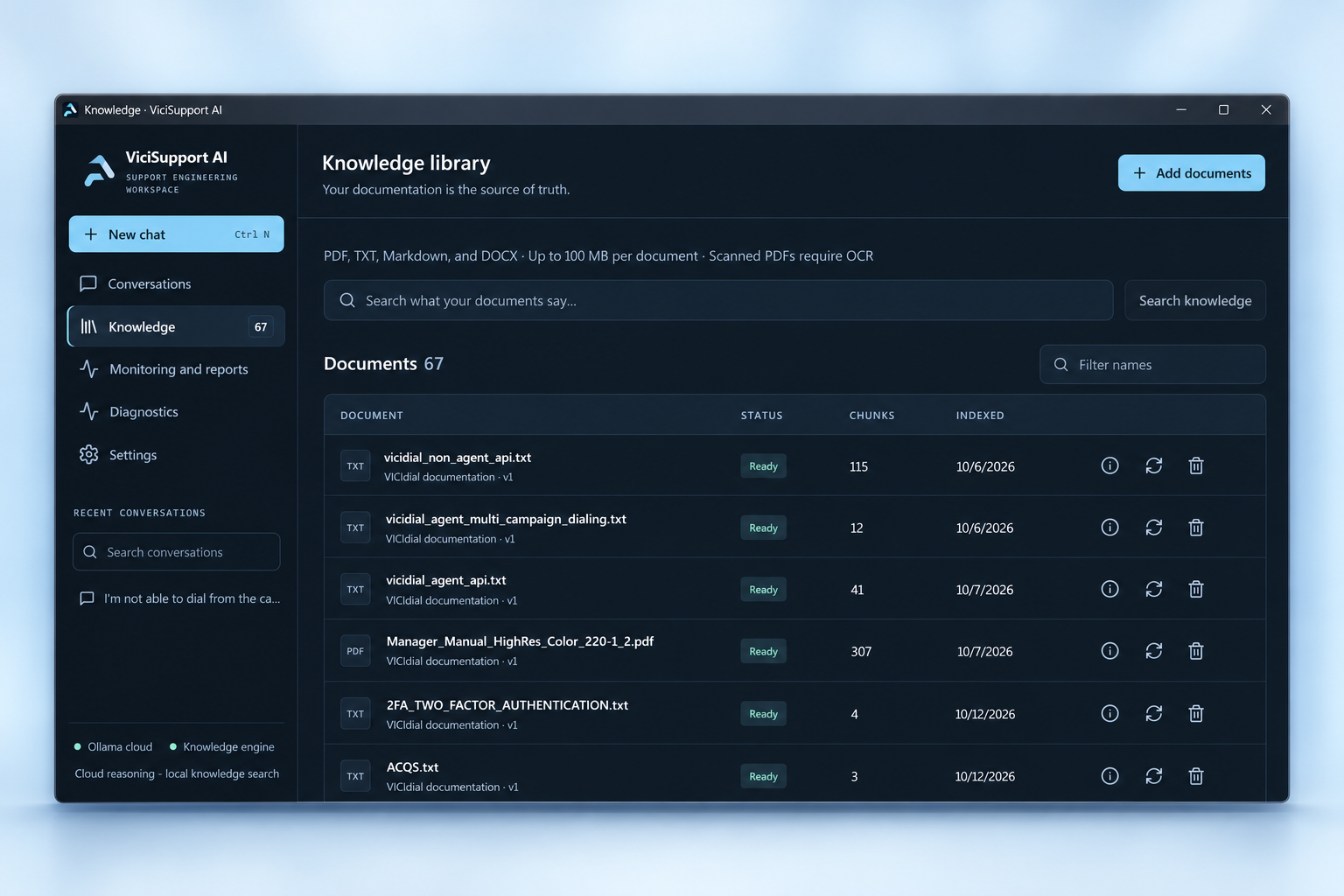Maximize the ViciSupport AI window

point(1223,109)
